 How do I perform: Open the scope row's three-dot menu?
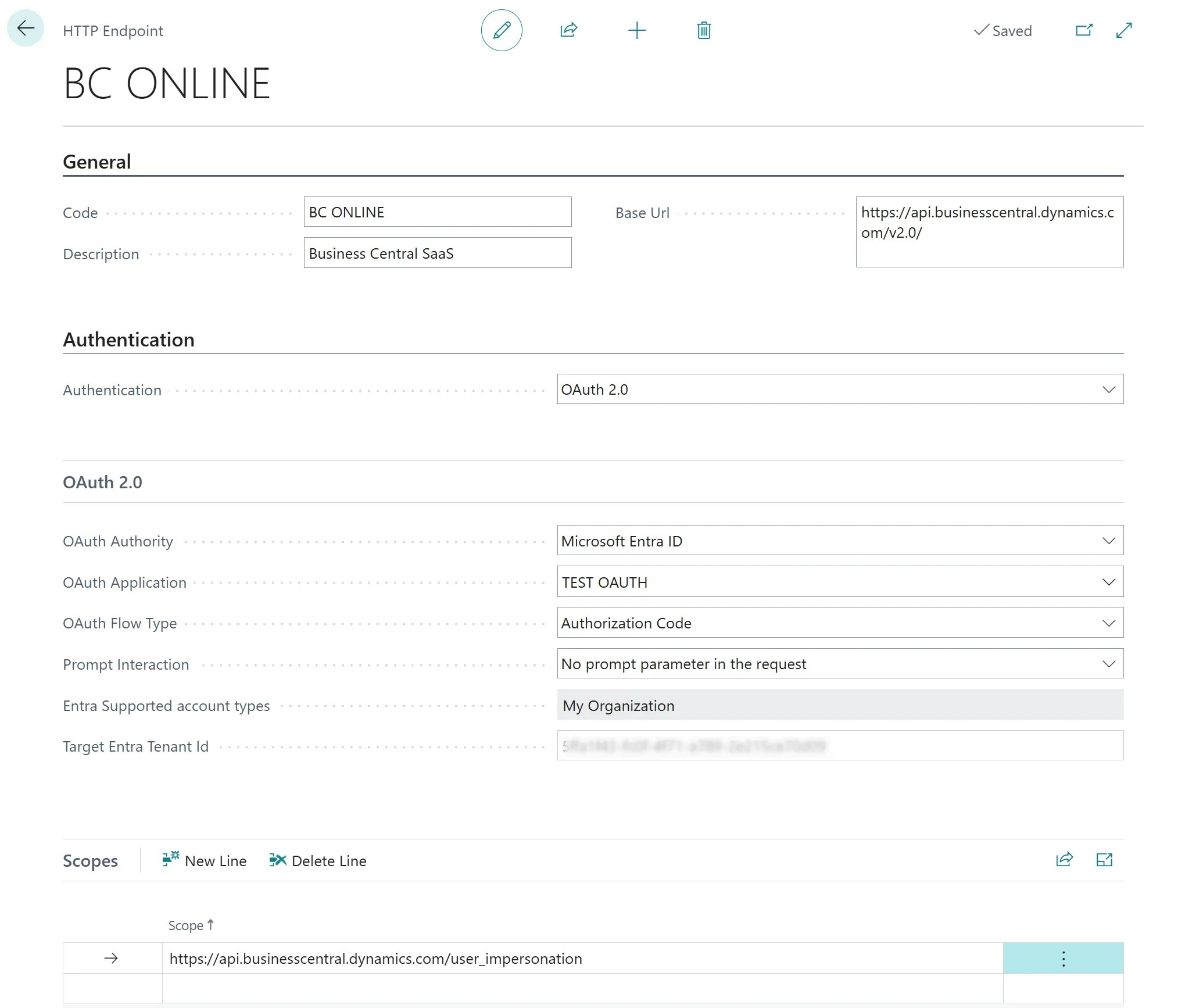point(1064,959)
